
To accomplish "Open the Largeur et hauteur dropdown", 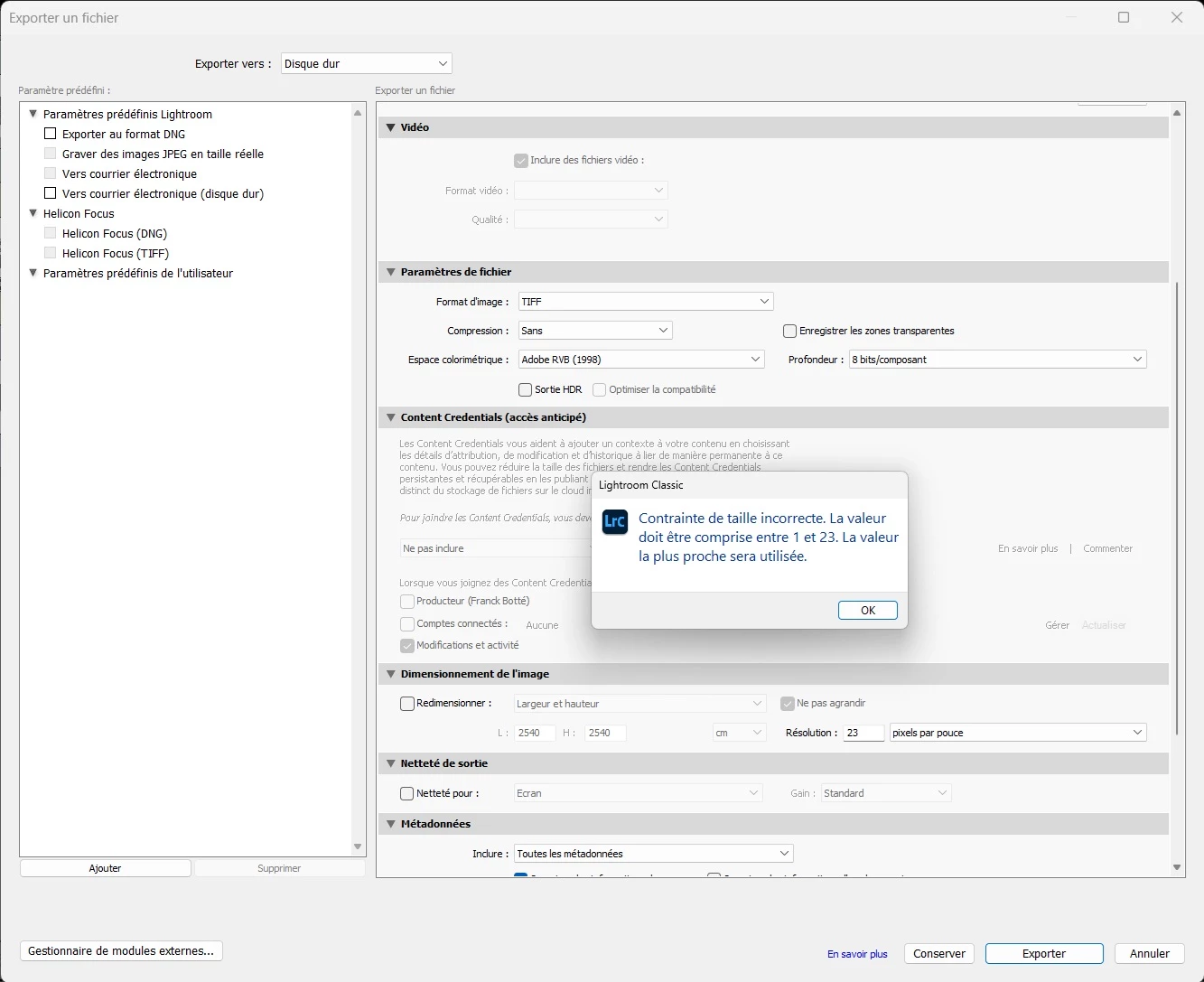I will click(x=639, y=704).
